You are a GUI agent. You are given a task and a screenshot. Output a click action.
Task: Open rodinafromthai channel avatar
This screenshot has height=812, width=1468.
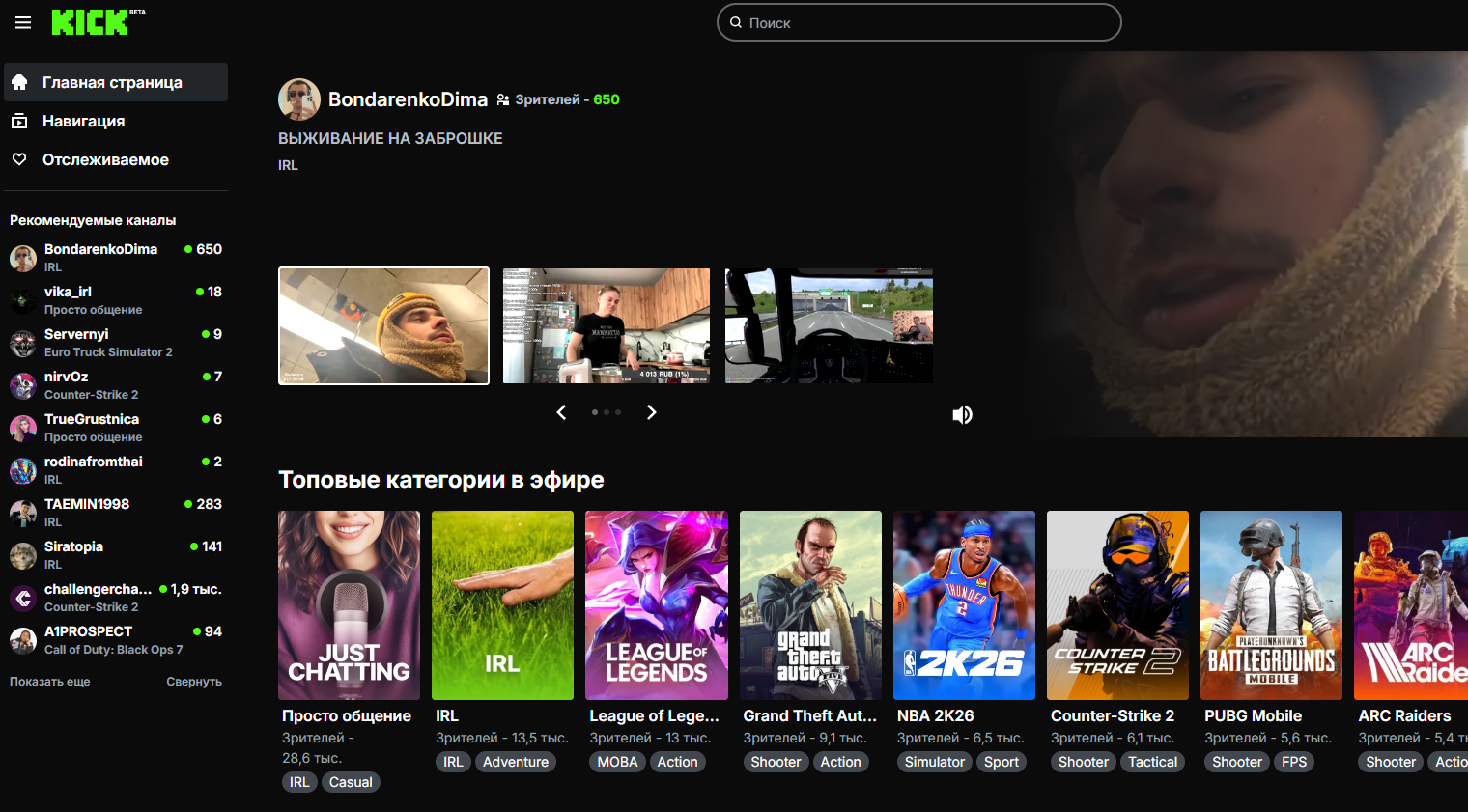(23, 470)
